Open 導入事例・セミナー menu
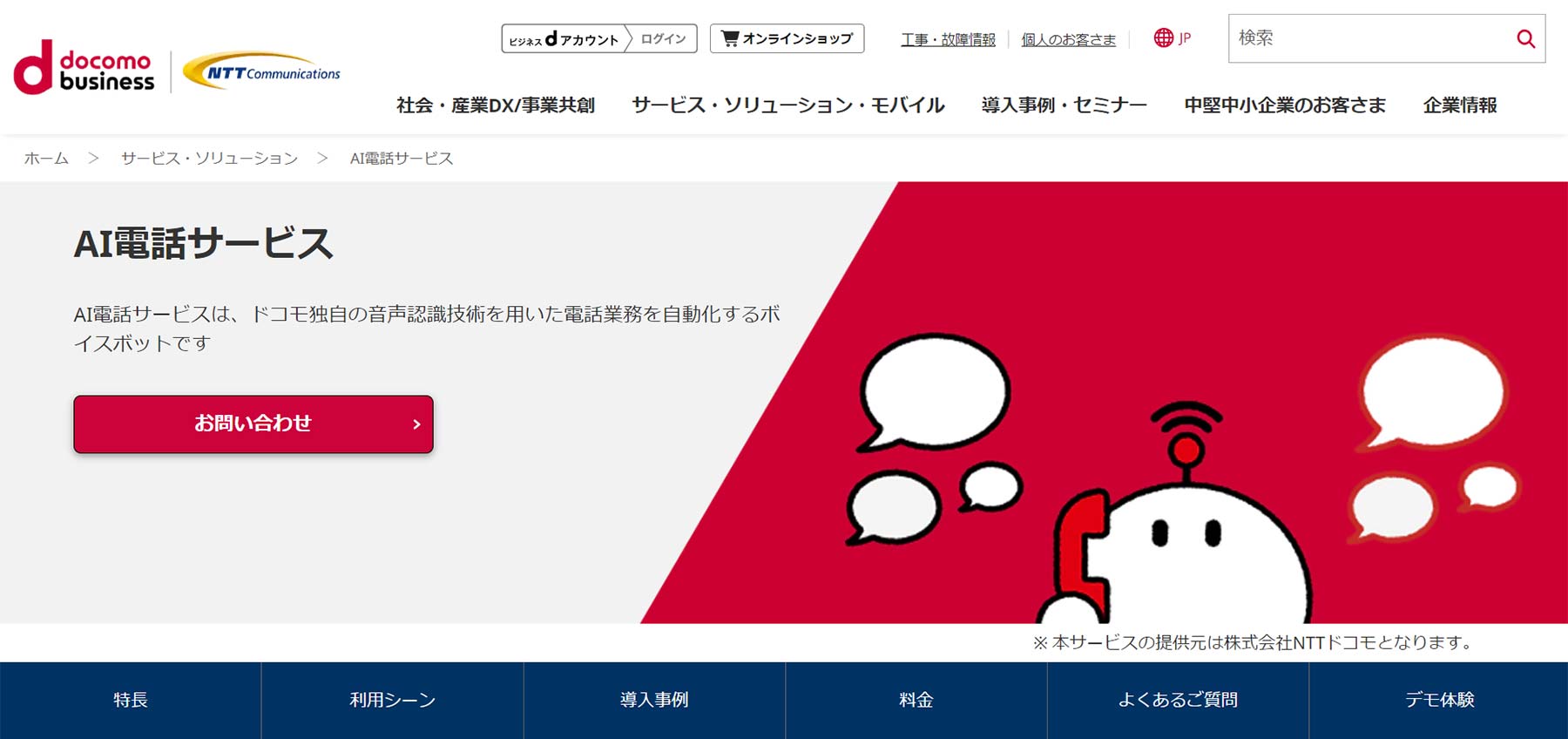 [1064, 105]
